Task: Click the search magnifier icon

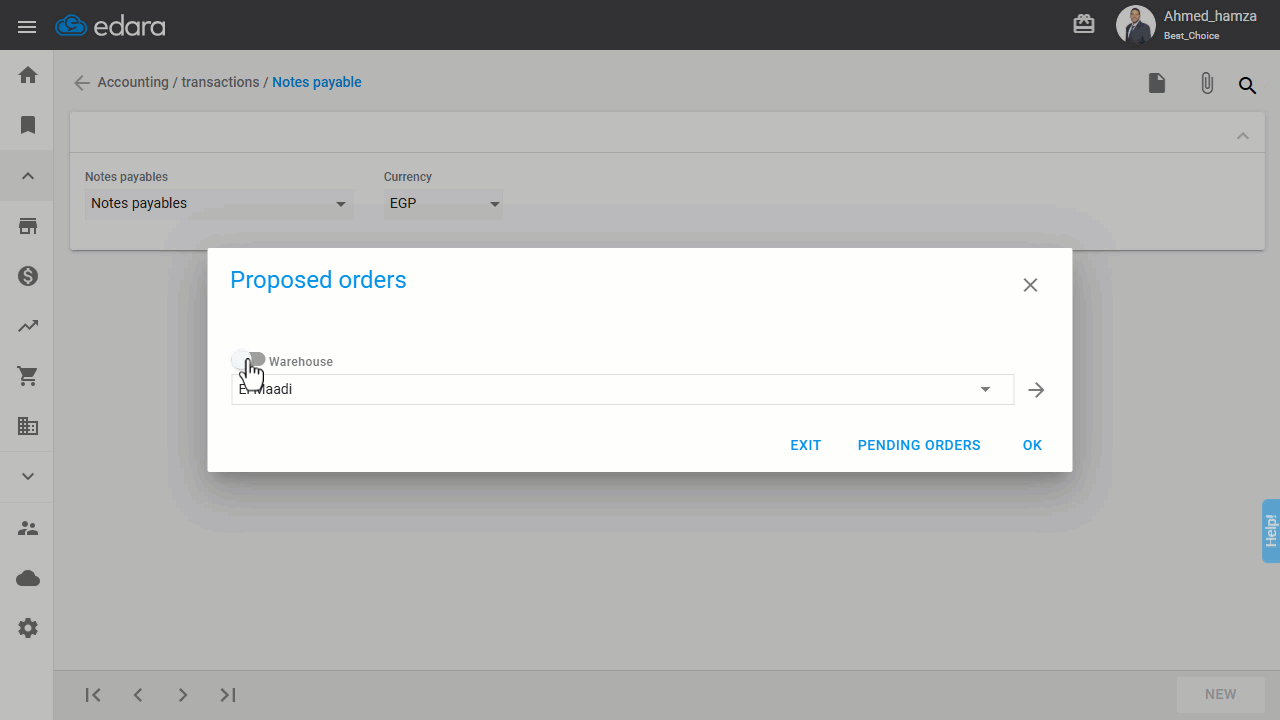Action: [1247, 85]
